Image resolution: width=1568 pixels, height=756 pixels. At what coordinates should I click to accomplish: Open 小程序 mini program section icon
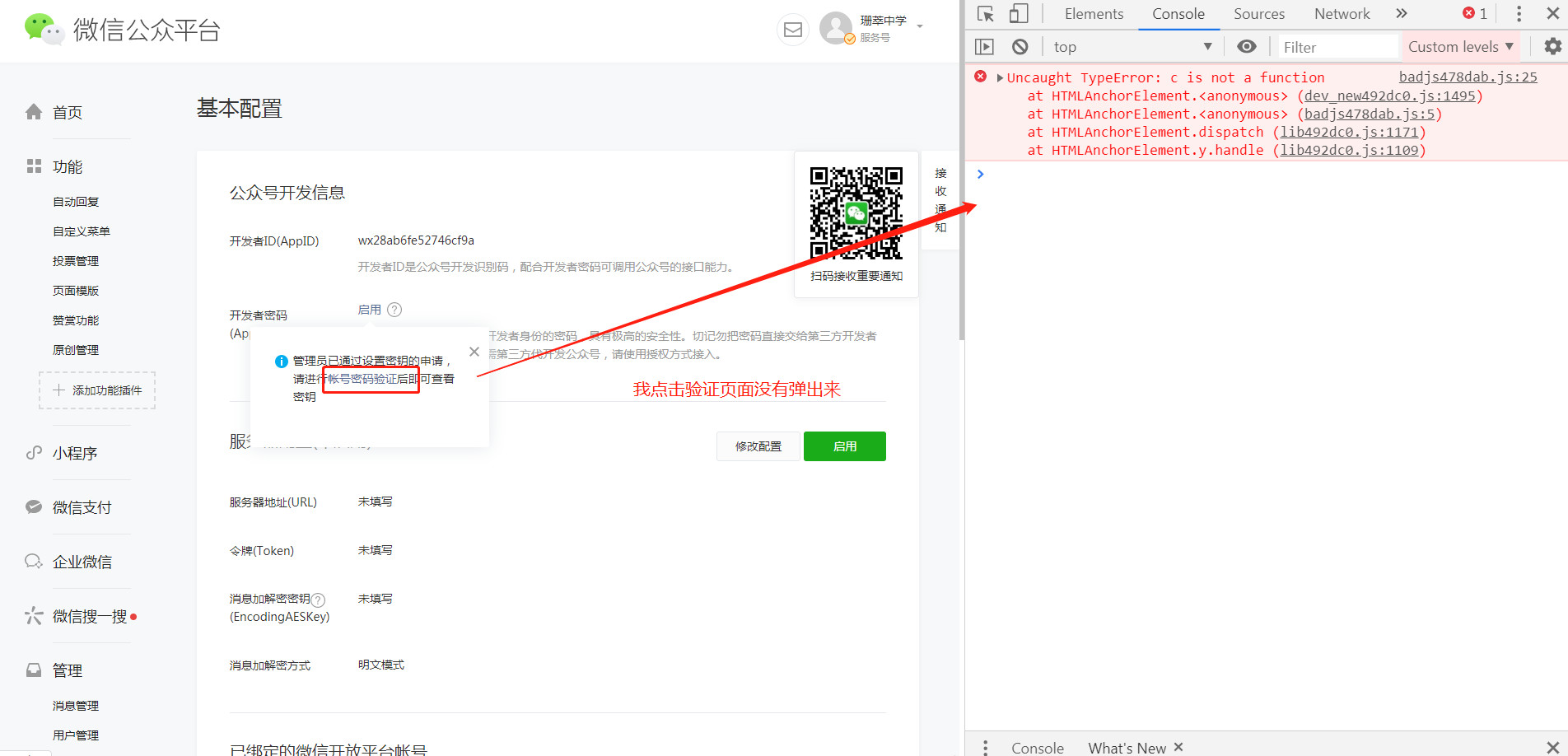pos(34,453)
